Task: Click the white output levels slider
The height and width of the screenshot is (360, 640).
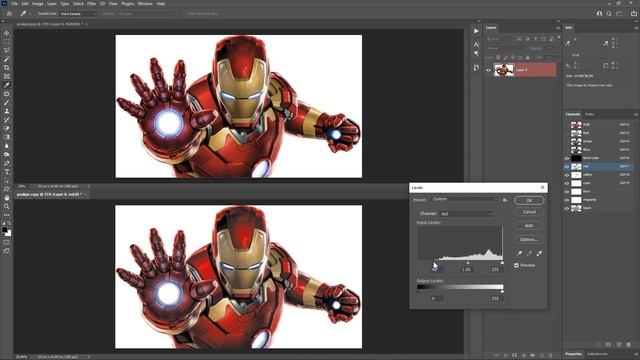Action: pyautogui.click(x=502, y=291)
